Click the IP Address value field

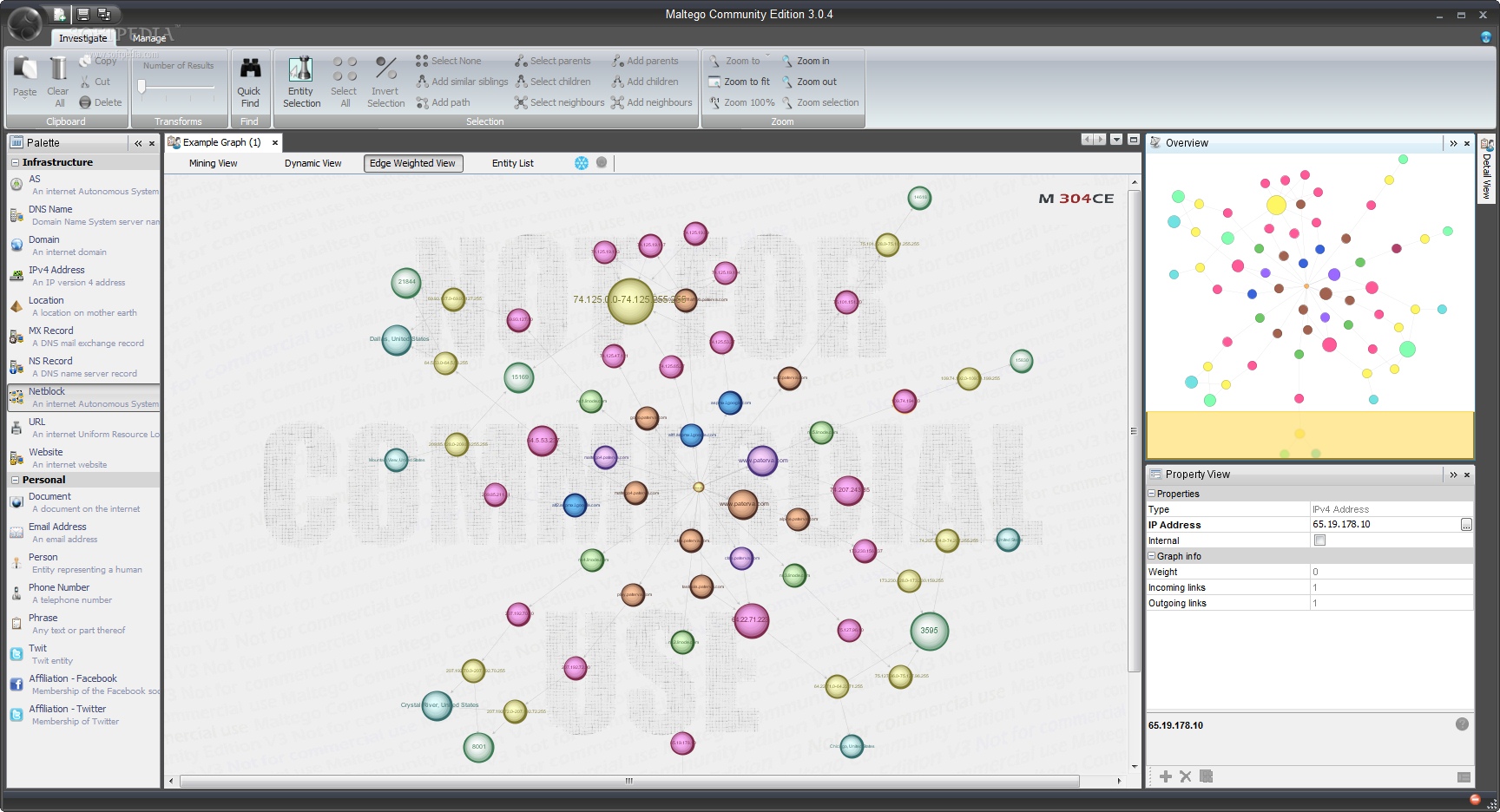click(1385, 524)
